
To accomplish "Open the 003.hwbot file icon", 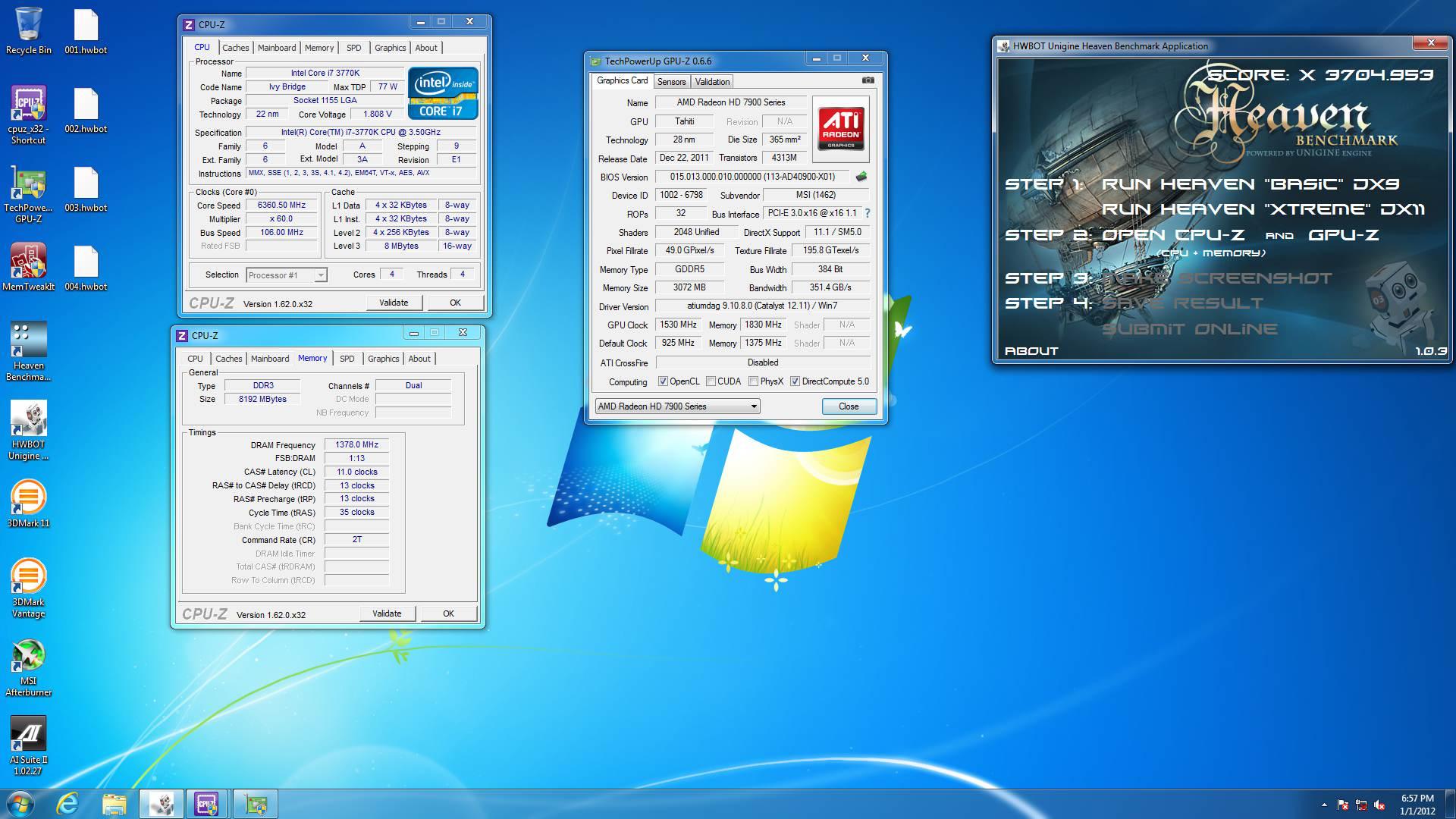I will (86, 189).
